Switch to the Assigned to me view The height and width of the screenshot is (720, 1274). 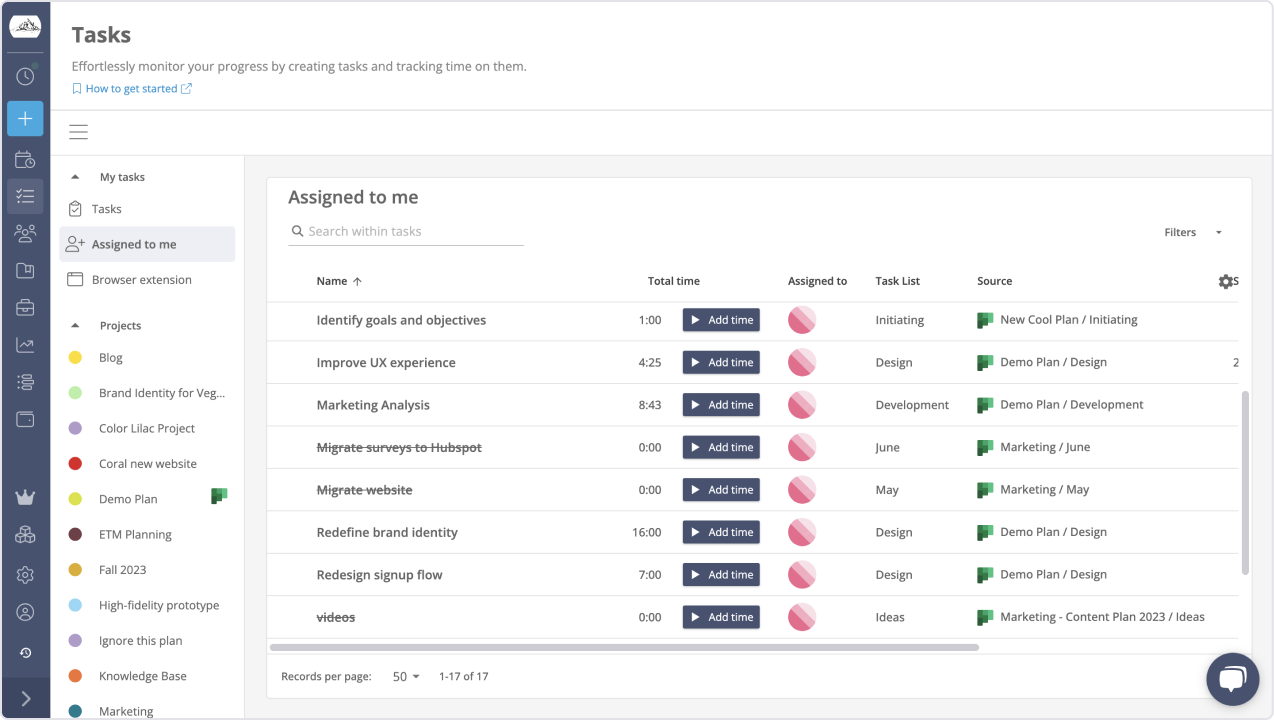point(133,243)
